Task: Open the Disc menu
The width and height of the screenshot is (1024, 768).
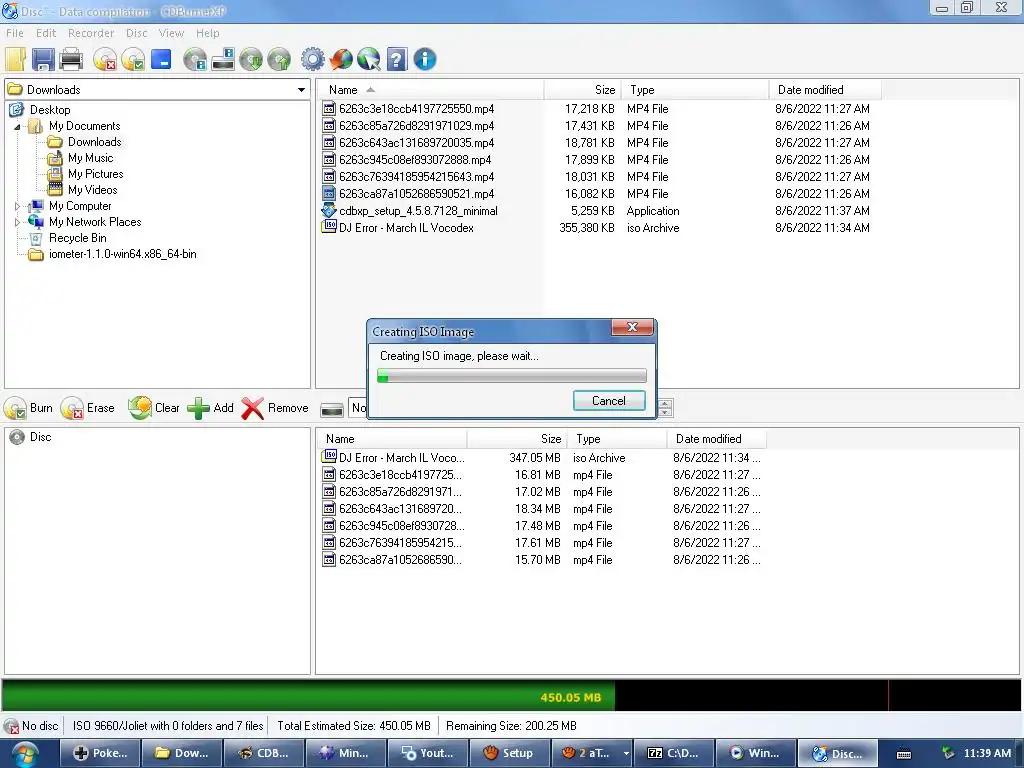Action: coord(136,33)
